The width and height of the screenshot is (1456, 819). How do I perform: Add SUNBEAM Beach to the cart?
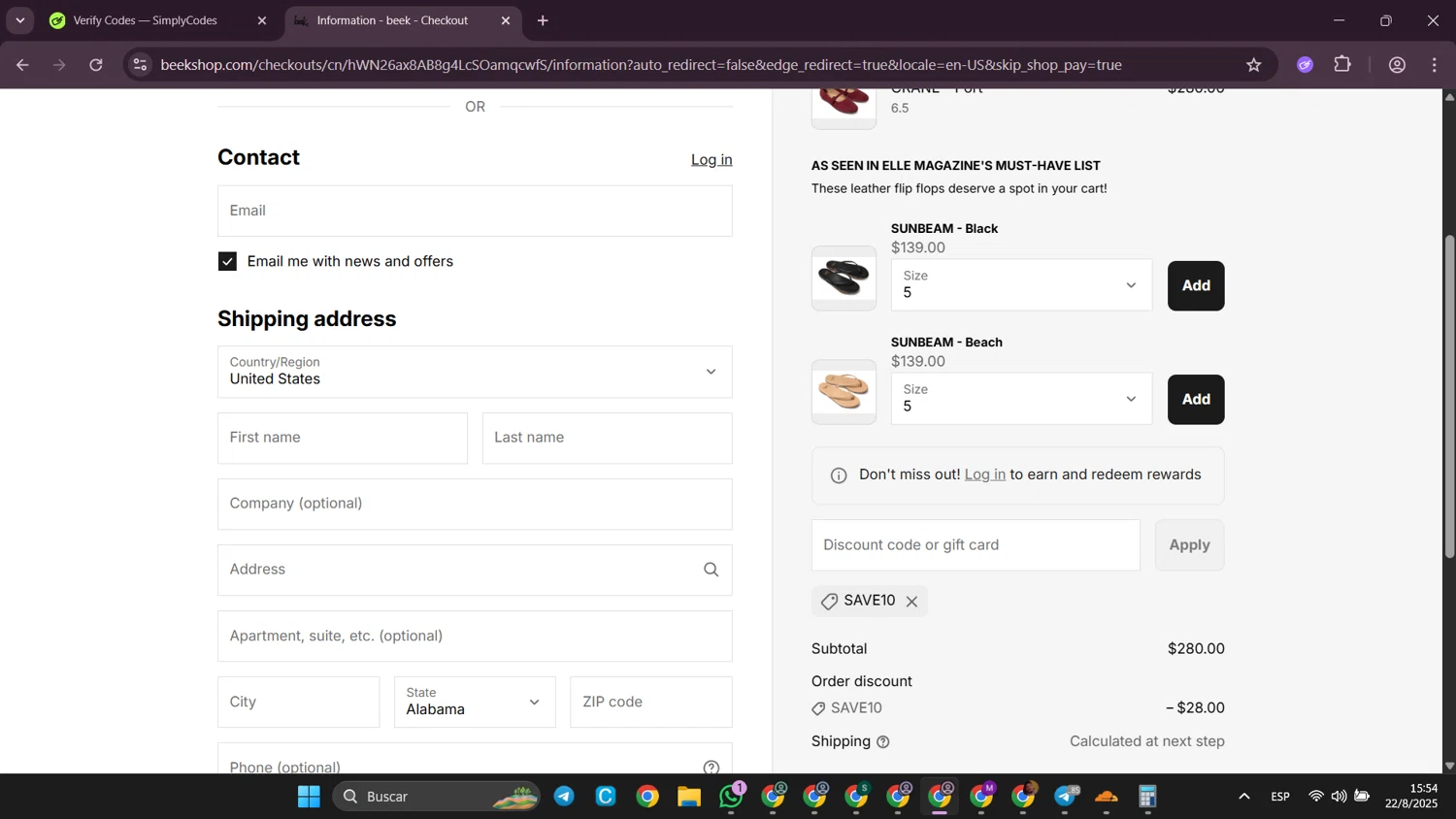(x=1196, y=399)
